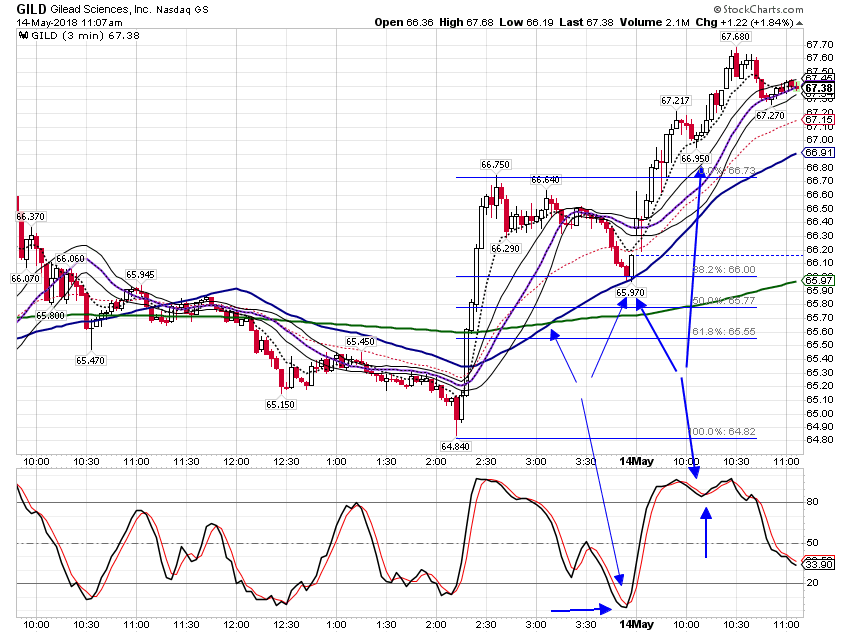Screen dimensions: 850x633
Task: Click the 'Nasdaq GS' exchange label
Action: click(x=182, y=10)
